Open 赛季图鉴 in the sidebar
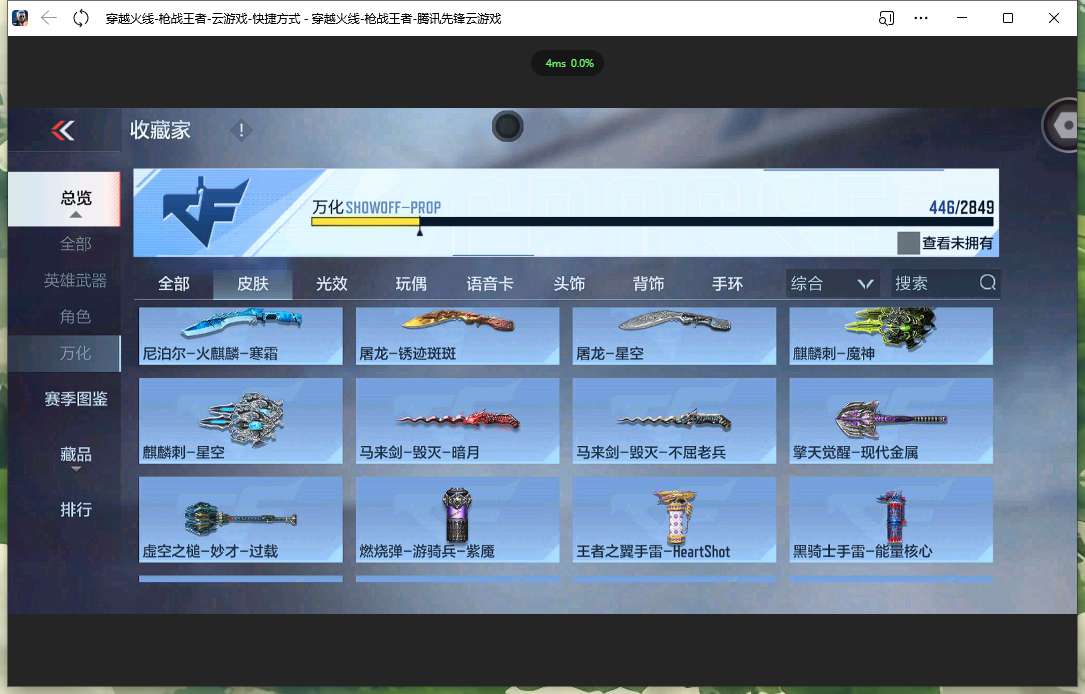 pos(75,399)
